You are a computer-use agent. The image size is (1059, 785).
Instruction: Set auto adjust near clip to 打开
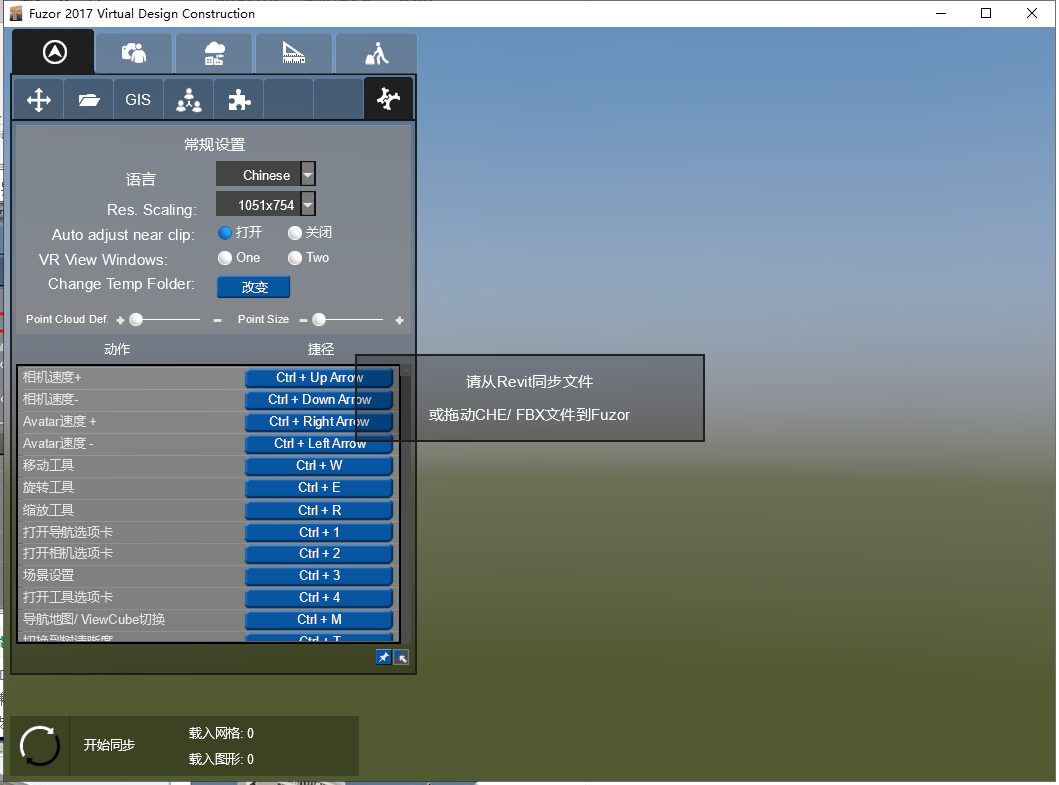226,233
